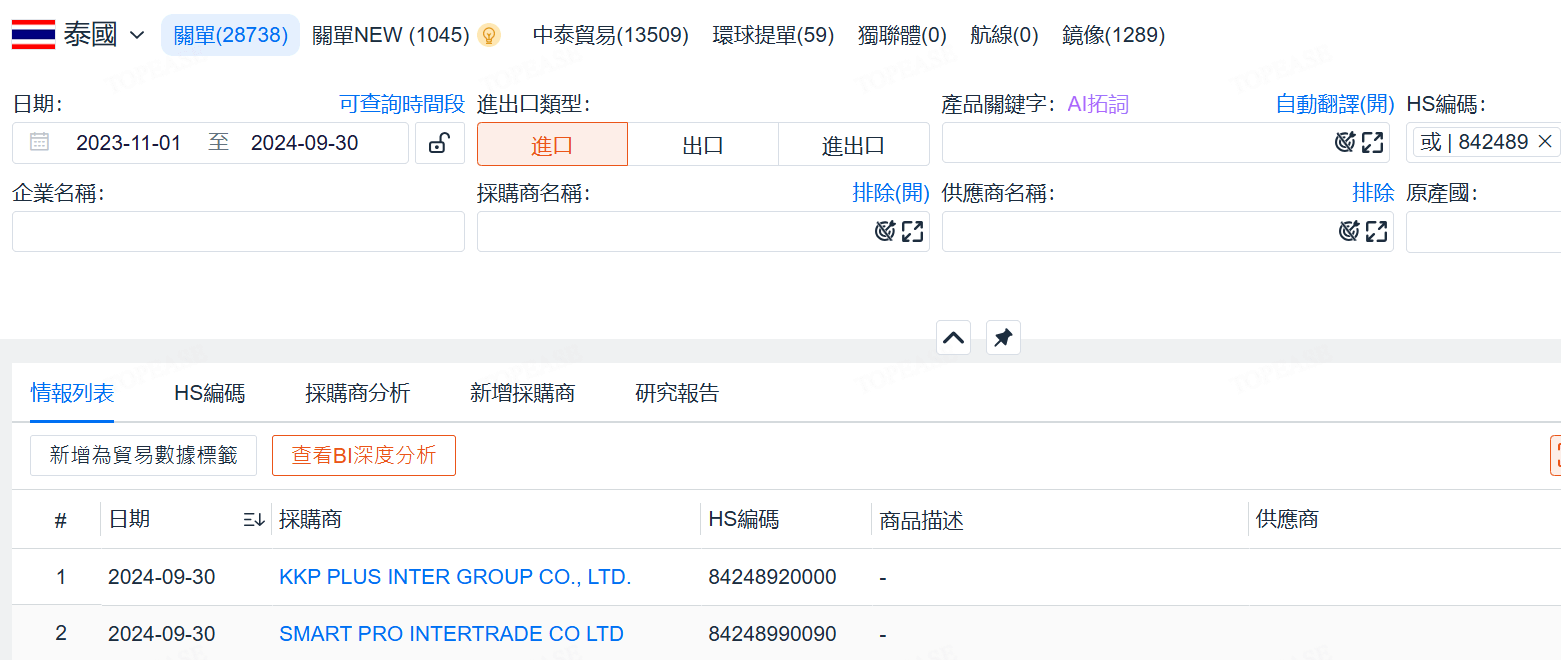This screenshot has width=1561, height=660.
Task: Click target icon in product keyword field
Action: [1345, 143]
